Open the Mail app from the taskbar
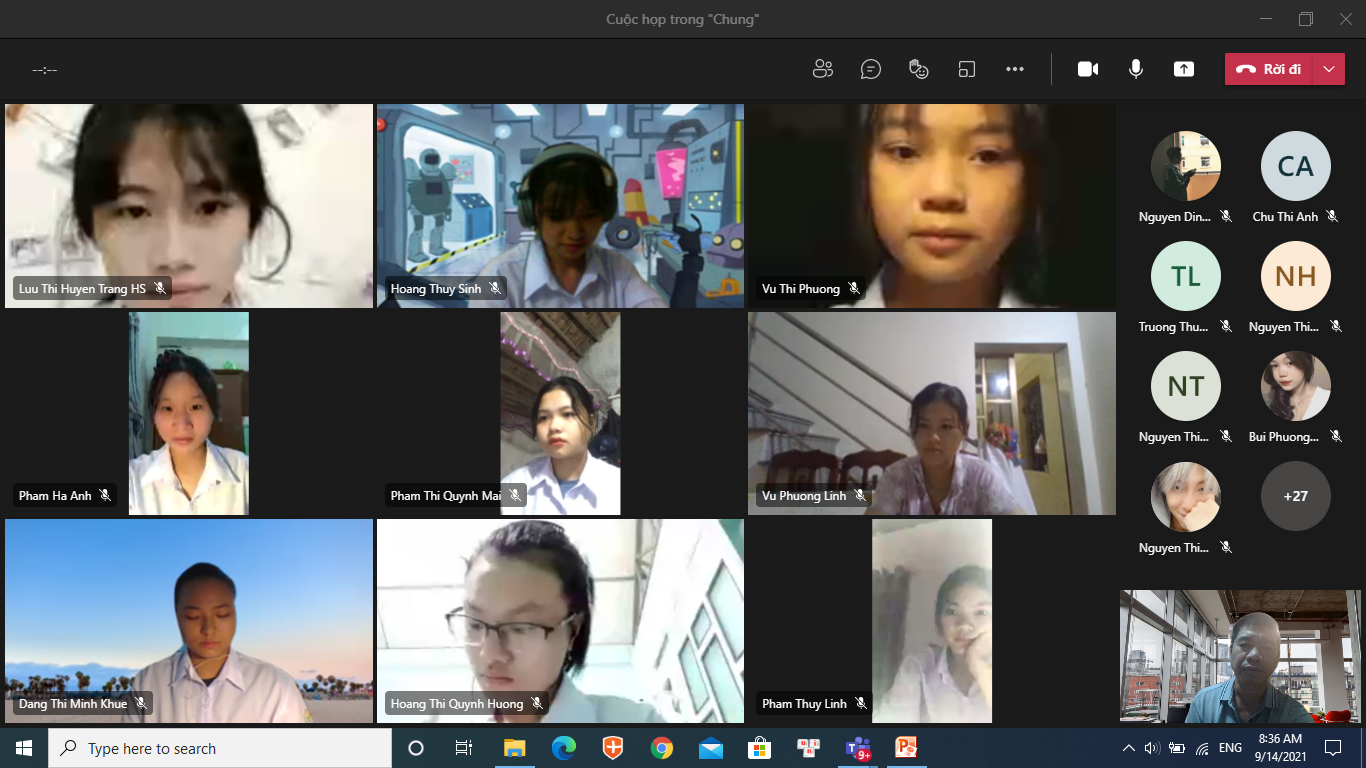The image size is (1366, 768). point(711,748)
